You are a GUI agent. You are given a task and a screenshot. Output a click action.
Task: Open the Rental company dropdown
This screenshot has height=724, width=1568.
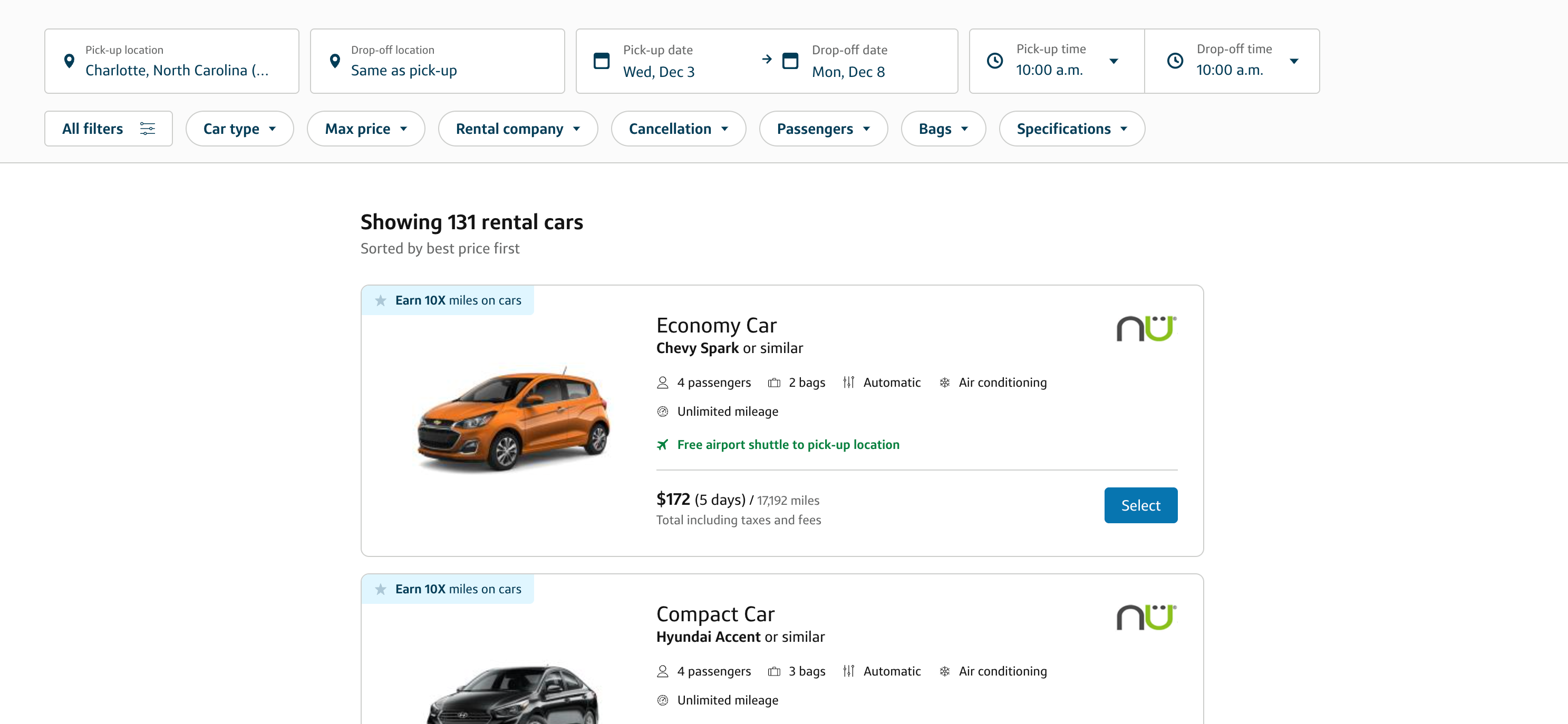coord(517,129)
